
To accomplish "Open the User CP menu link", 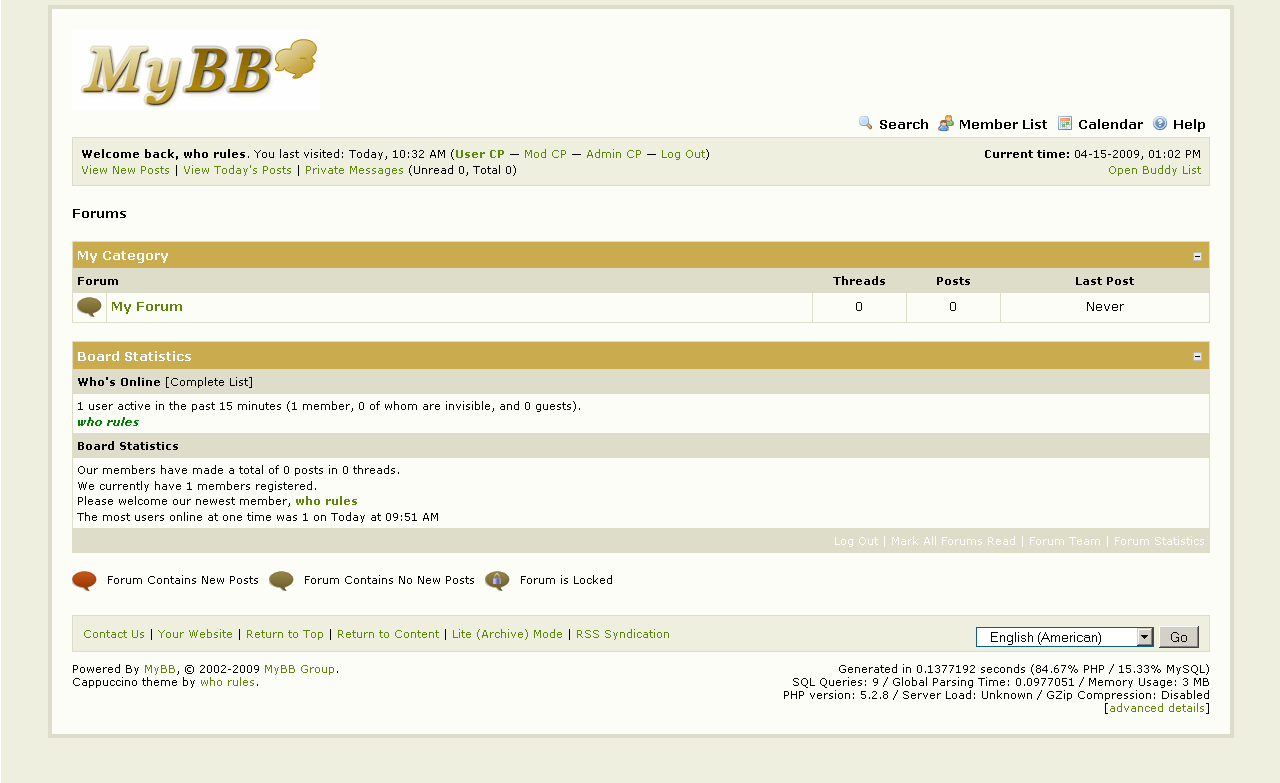I will (x=480, y=154).
